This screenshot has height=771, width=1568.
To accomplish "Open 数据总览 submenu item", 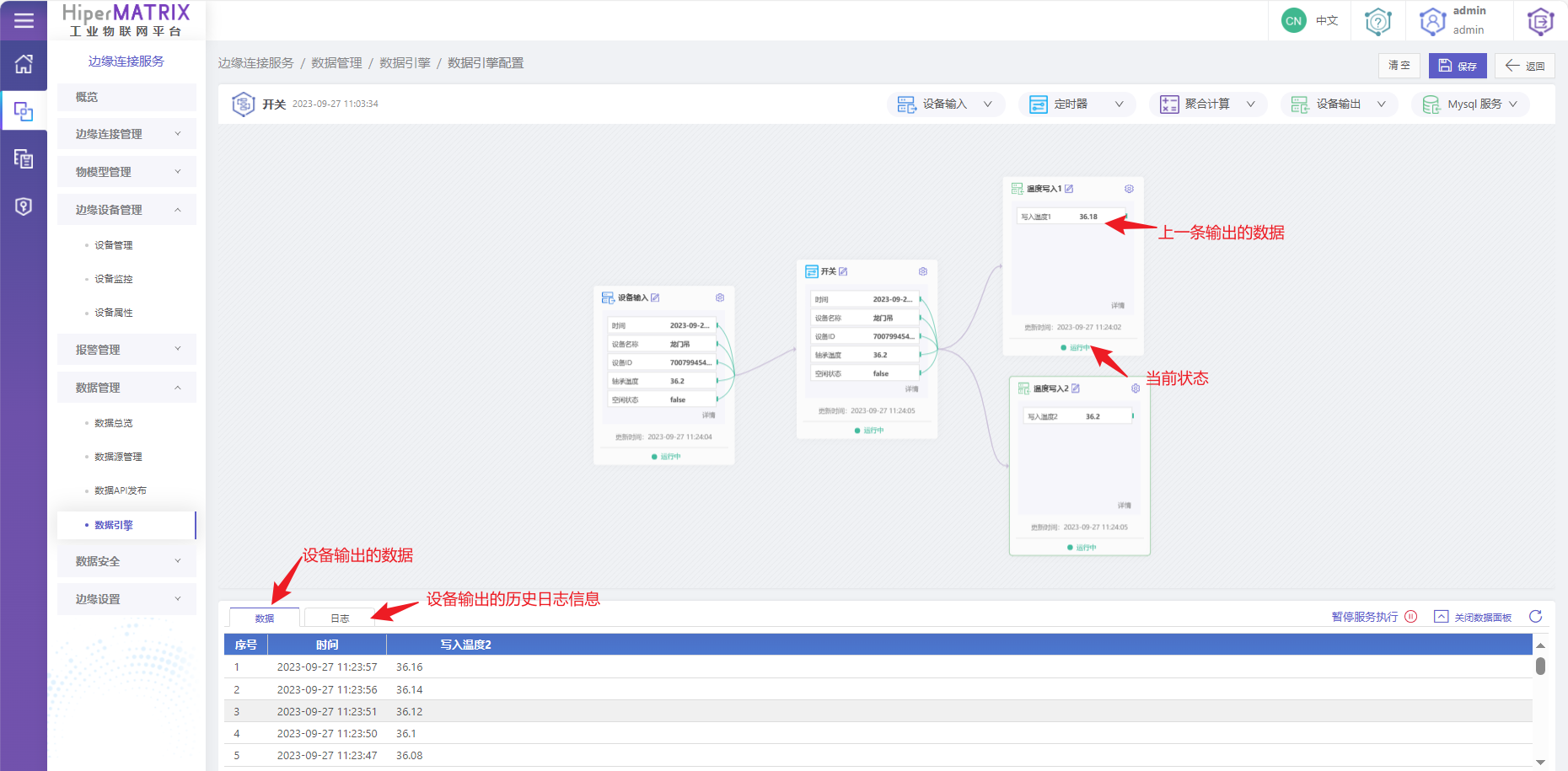I will 114,423.
